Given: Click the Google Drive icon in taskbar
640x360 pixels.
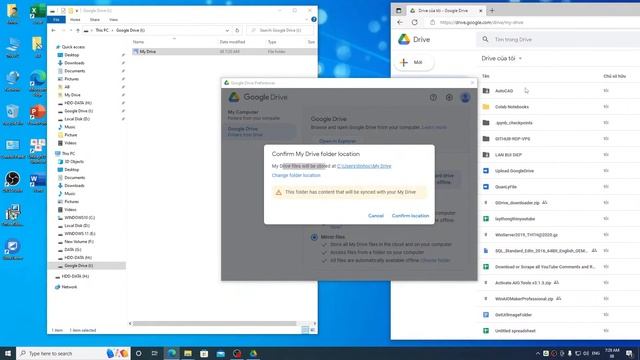Looking at the screenshot, I should (253, 353).
